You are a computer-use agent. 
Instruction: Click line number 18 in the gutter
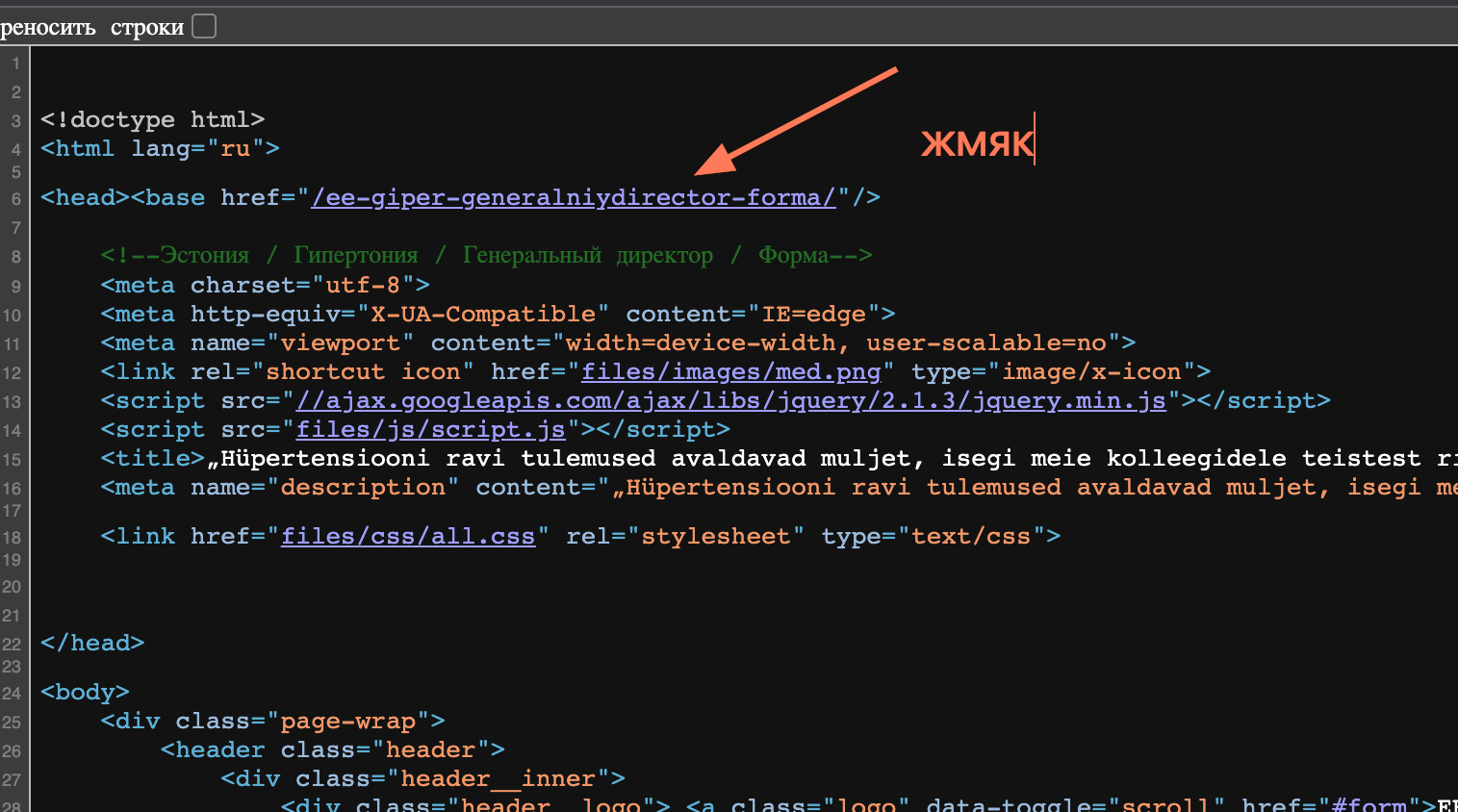click(12, 538)
